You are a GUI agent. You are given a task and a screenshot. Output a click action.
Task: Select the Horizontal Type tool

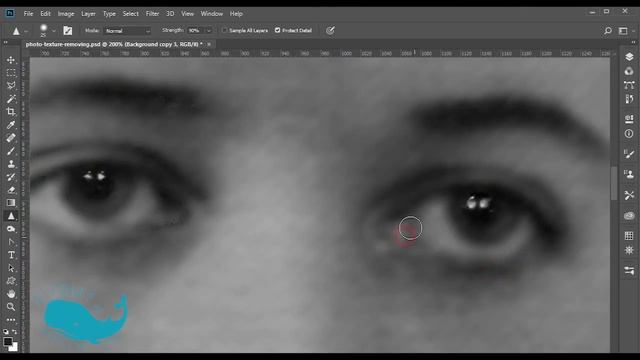pyautogui.click(x=11, y=255)
